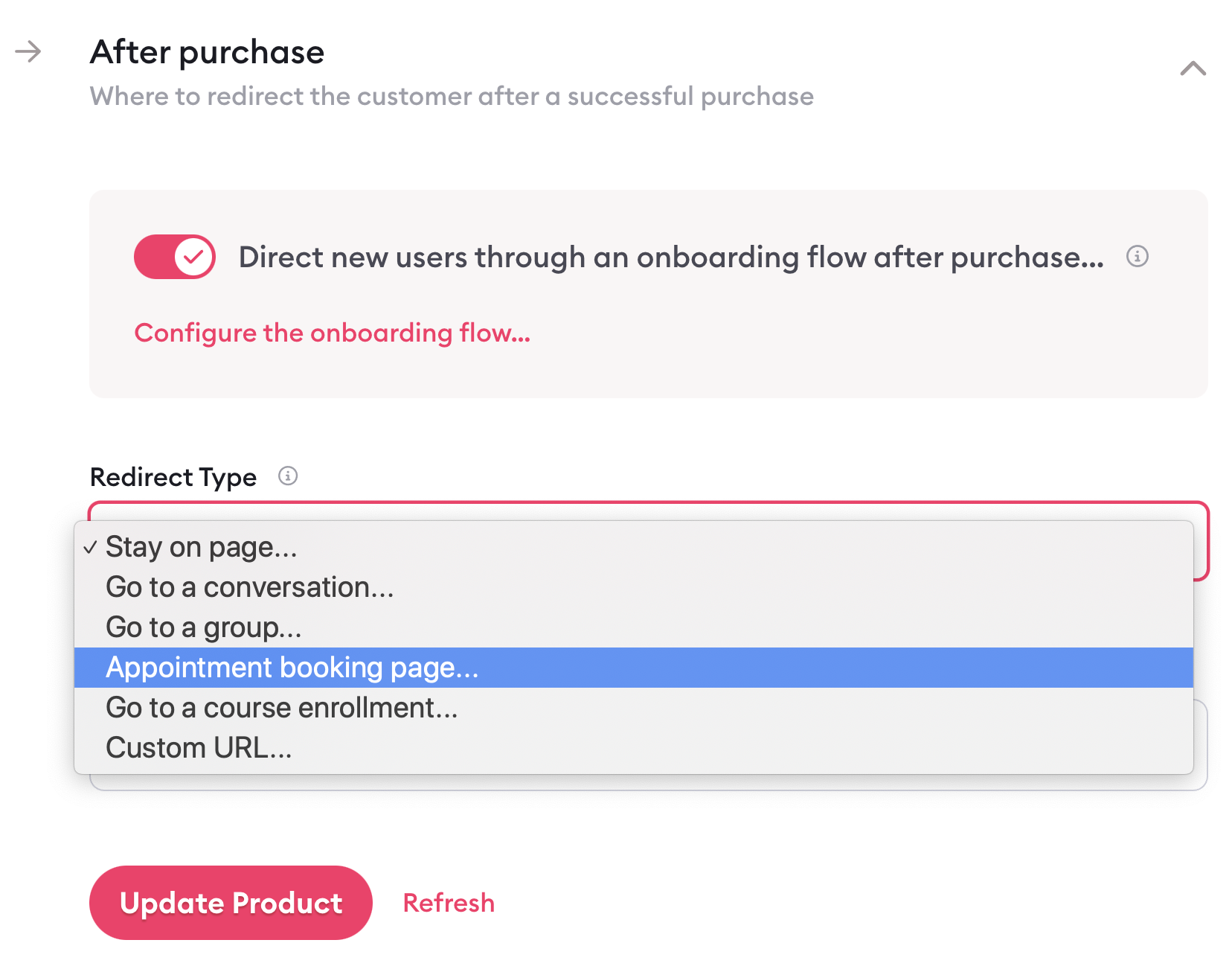Click the checkmark next to Stay on page

point(90,548)
